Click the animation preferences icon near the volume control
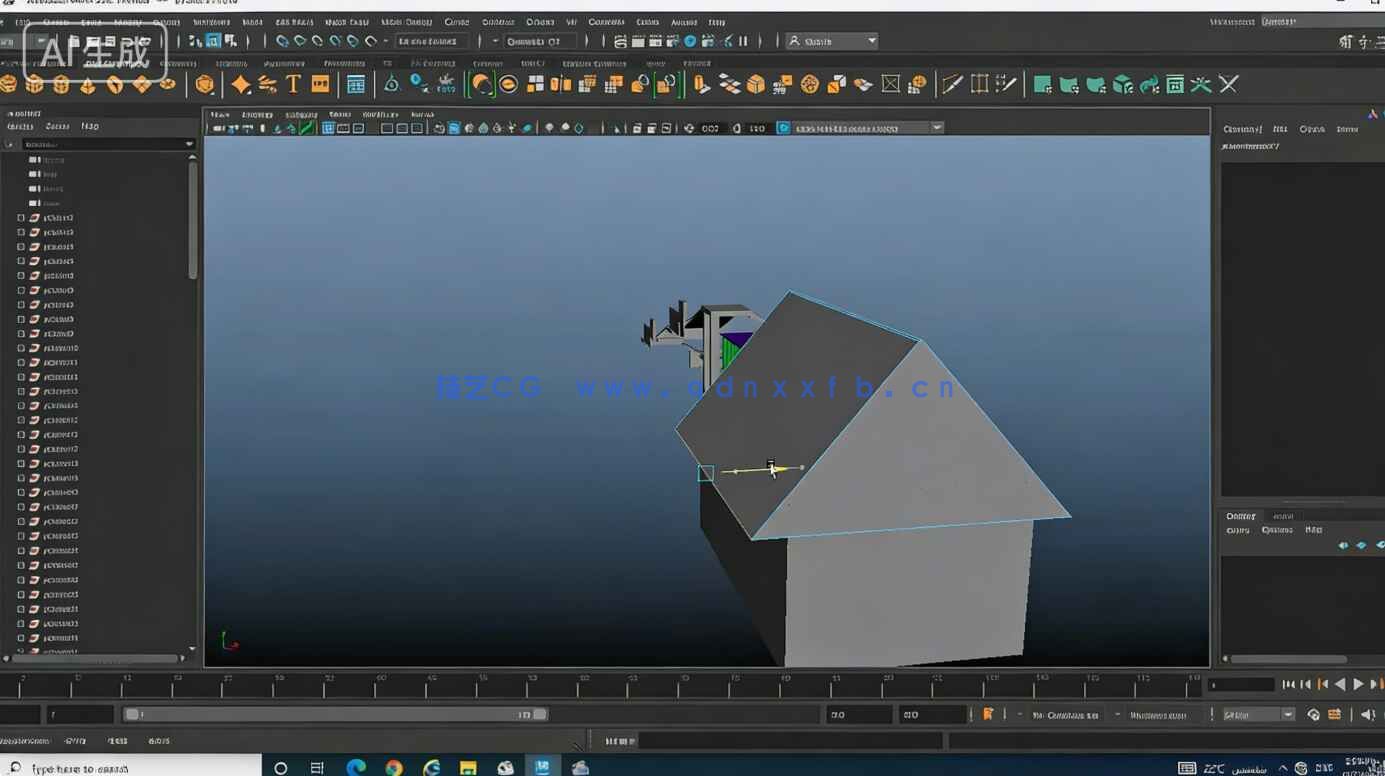Viewport: 1385px width, 776px height. pyautogui.click(x=1334, y=714)
